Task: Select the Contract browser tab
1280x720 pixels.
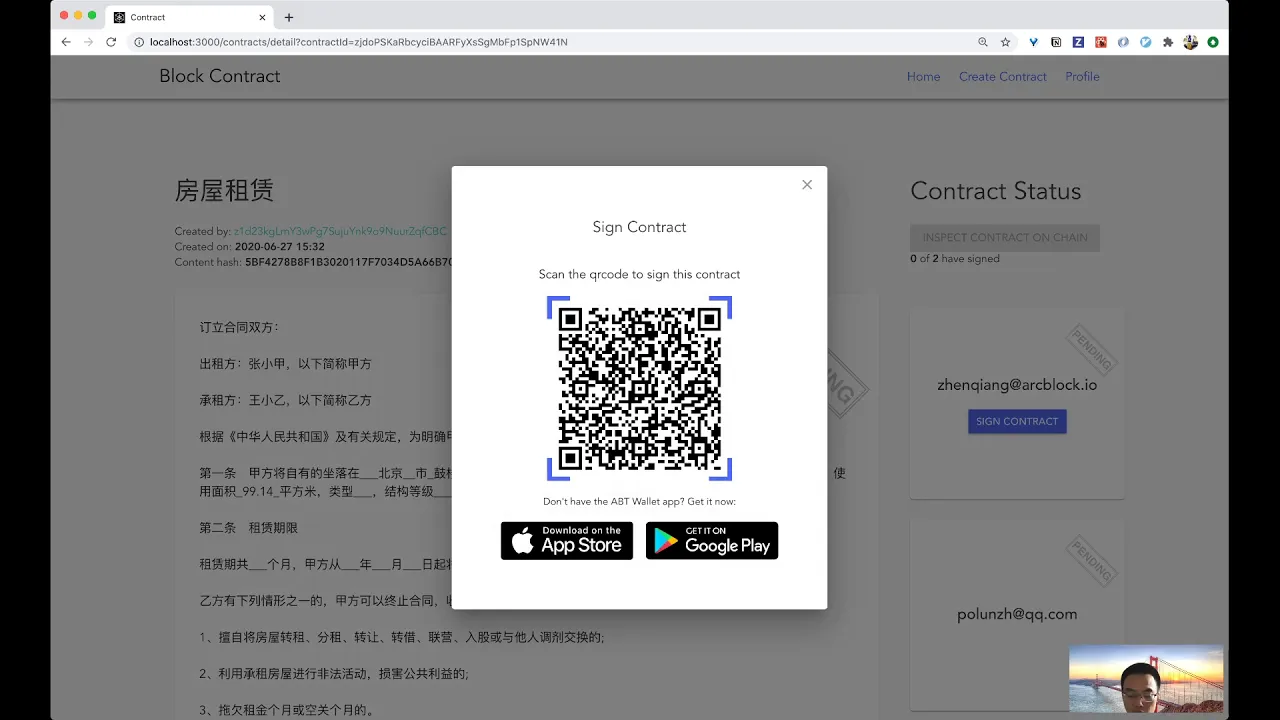Action: [x=189, y=17]
